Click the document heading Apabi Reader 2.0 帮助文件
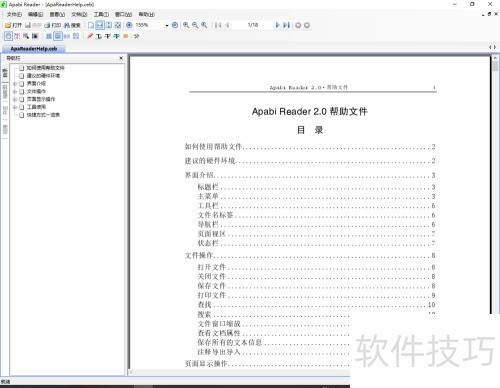The width and height of the screenshot is (500, 388). pos(310,111)
